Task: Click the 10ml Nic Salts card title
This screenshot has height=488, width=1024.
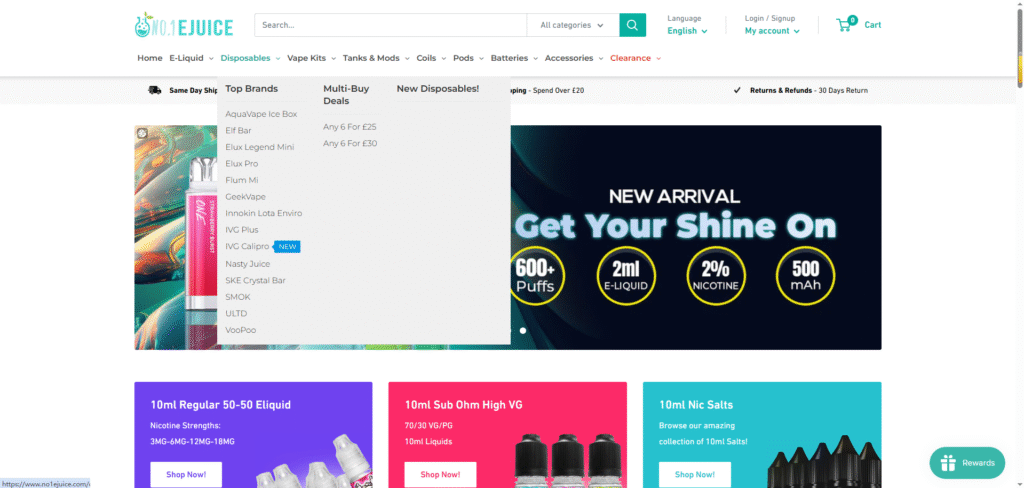Action: 696,405
